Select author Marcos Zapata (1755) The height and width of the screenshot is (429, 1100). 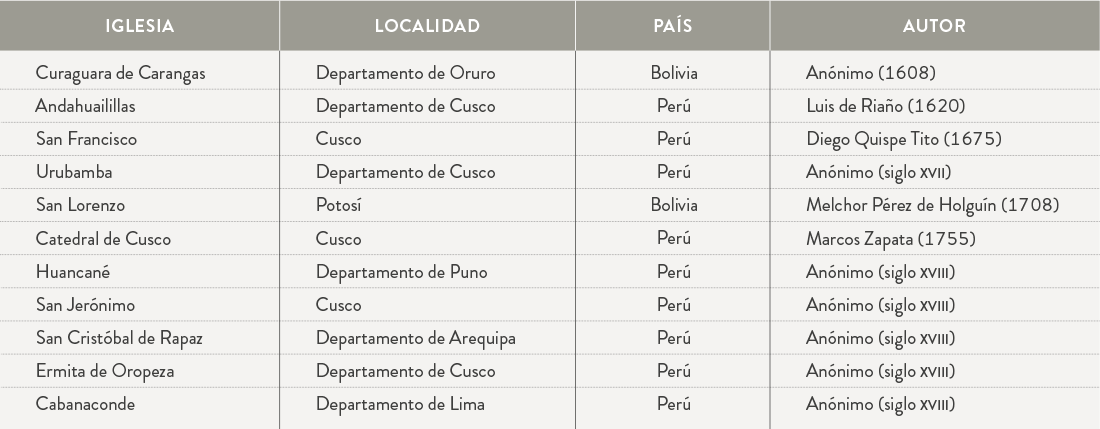890,239
